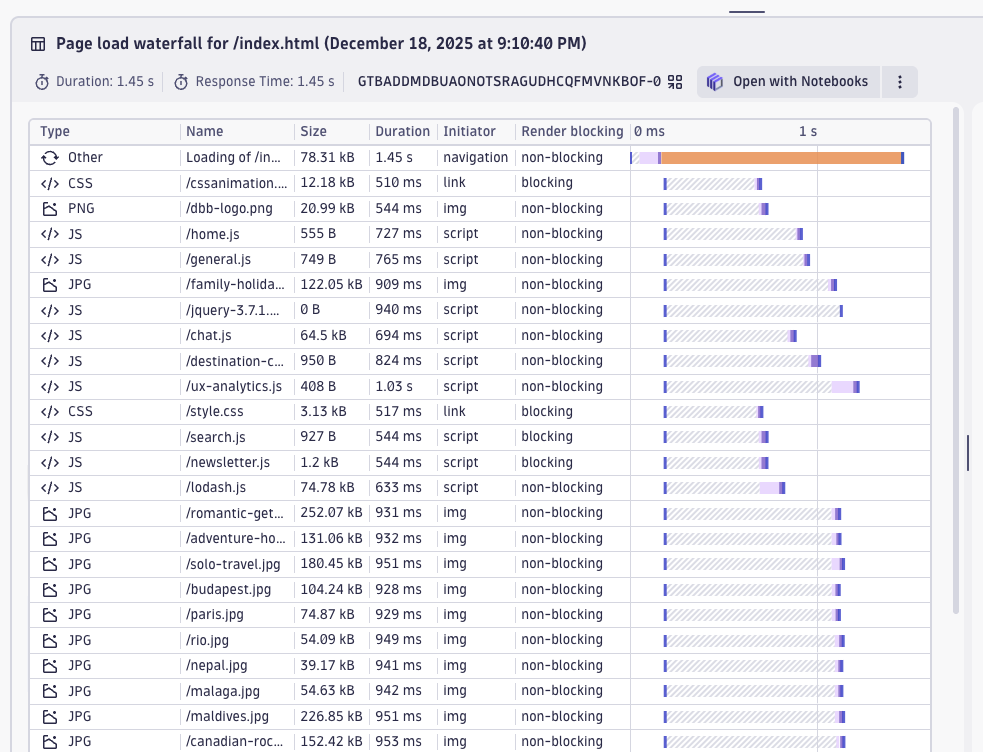Click the Notebooks icon on the Open with Notebooks button
This screenshot has width=983, height=752.
(715, 81)
